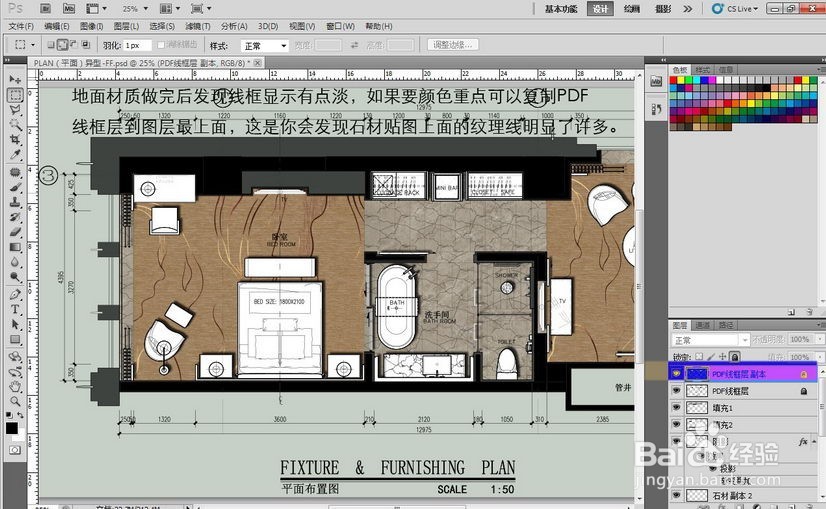Select the Rectangular Marquee tool
This screenshot has width=826, height=509.
tap(15, 95)
